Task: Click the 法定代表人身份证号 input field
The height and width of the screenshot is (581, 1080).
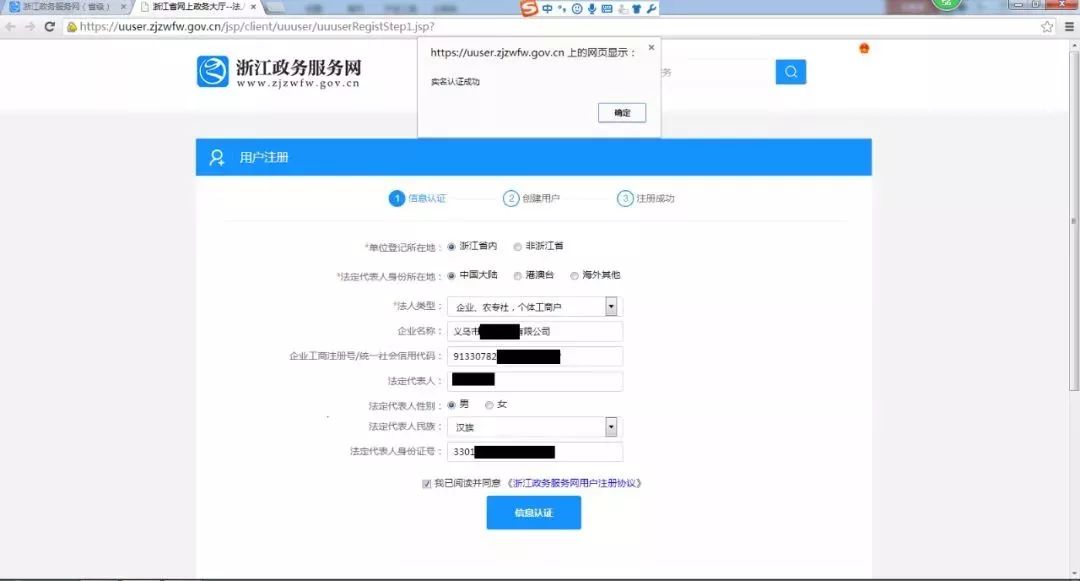Action: 535,452
